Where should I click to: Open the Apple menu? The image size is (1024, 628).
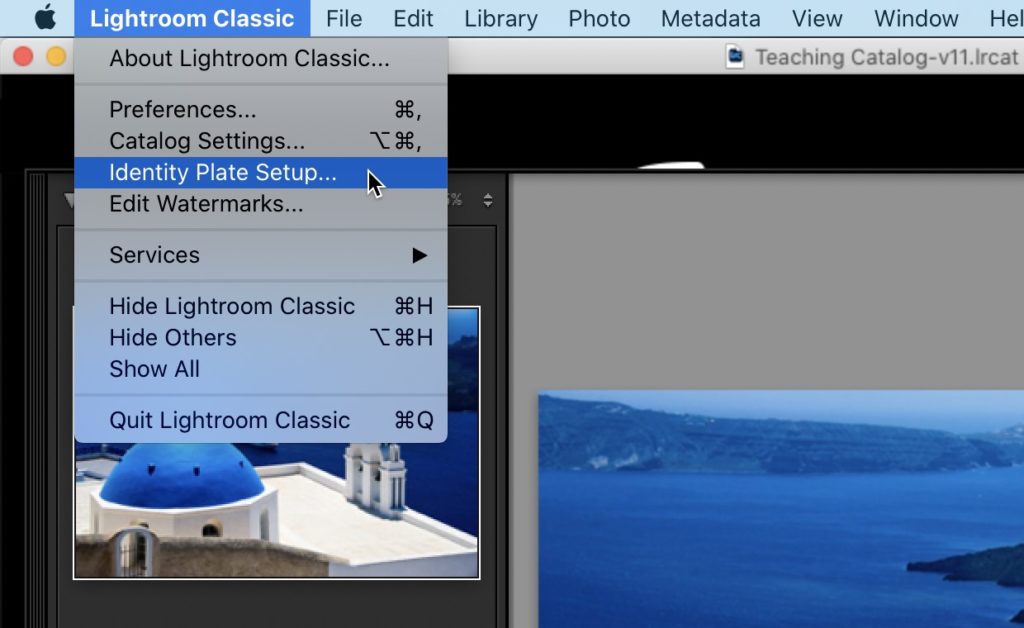[44, 18]
